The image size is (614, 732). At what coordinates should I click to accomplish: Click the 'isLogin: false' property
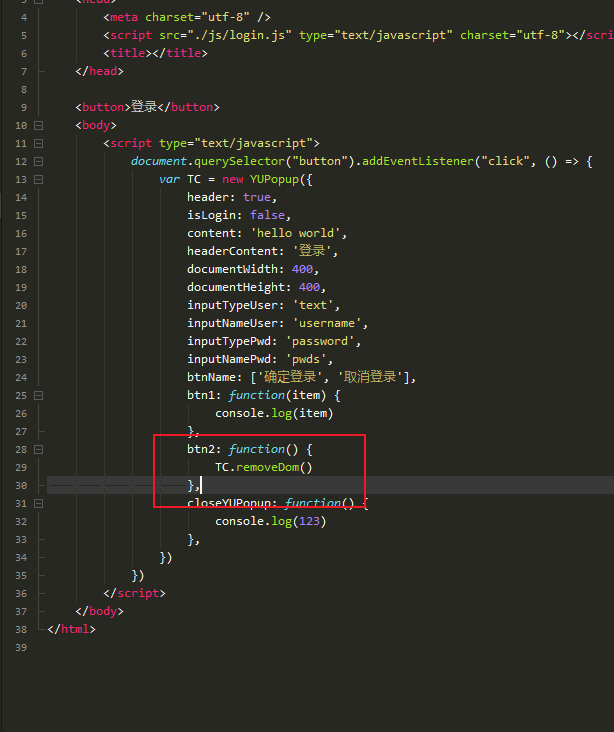(239, 215)
